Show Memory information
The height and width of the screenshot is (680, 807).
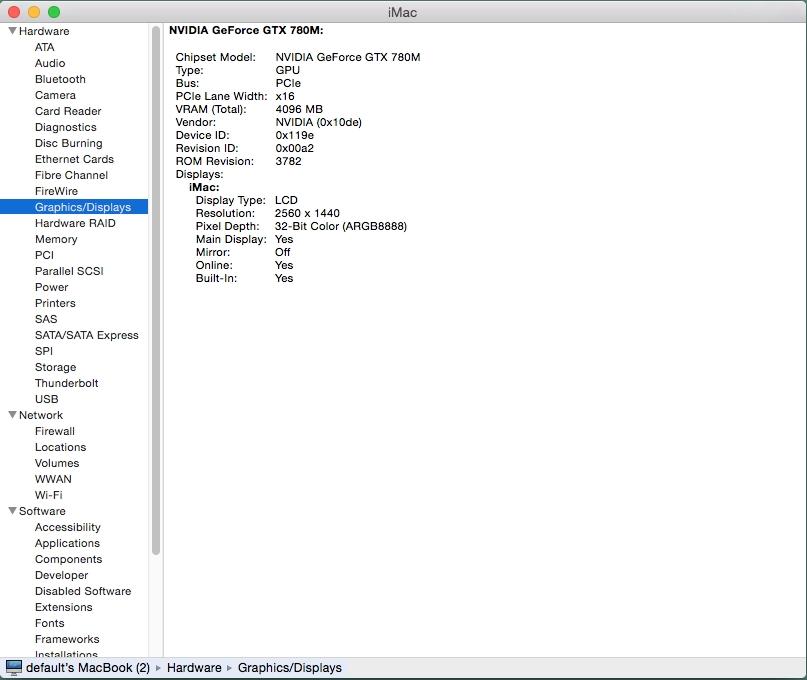tap(56, 239)
